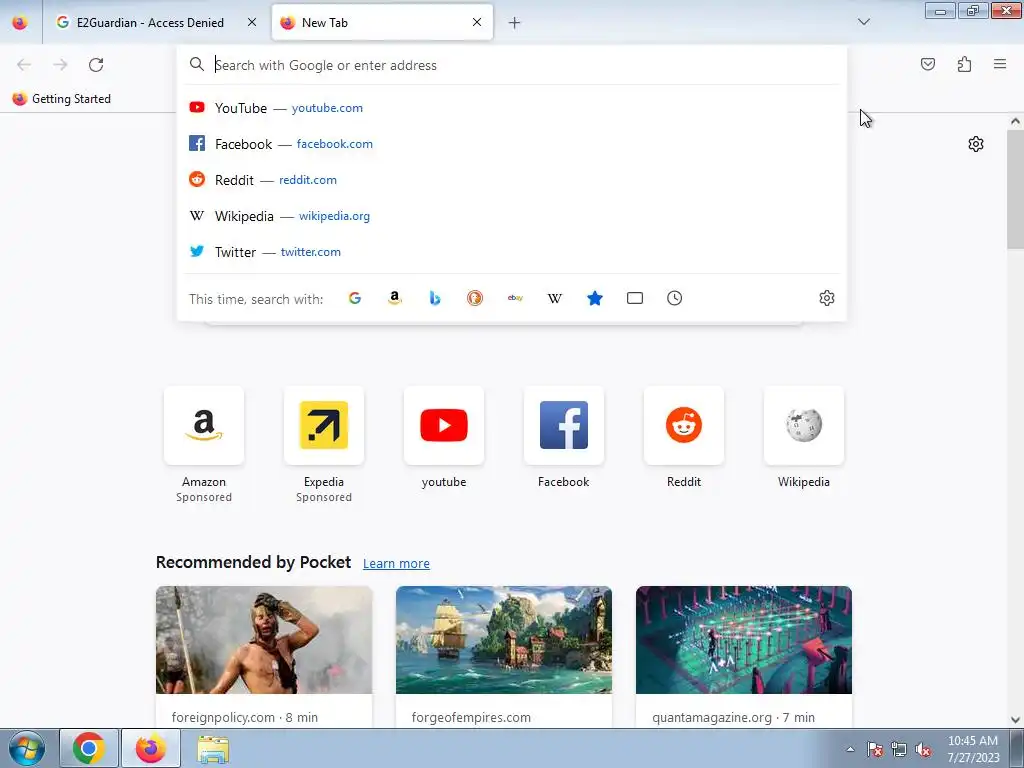This screenshot has height=768, width=1024.
Task: Open the taskbar clock showing 10:45 AM
Action: [x=973, y=749]
